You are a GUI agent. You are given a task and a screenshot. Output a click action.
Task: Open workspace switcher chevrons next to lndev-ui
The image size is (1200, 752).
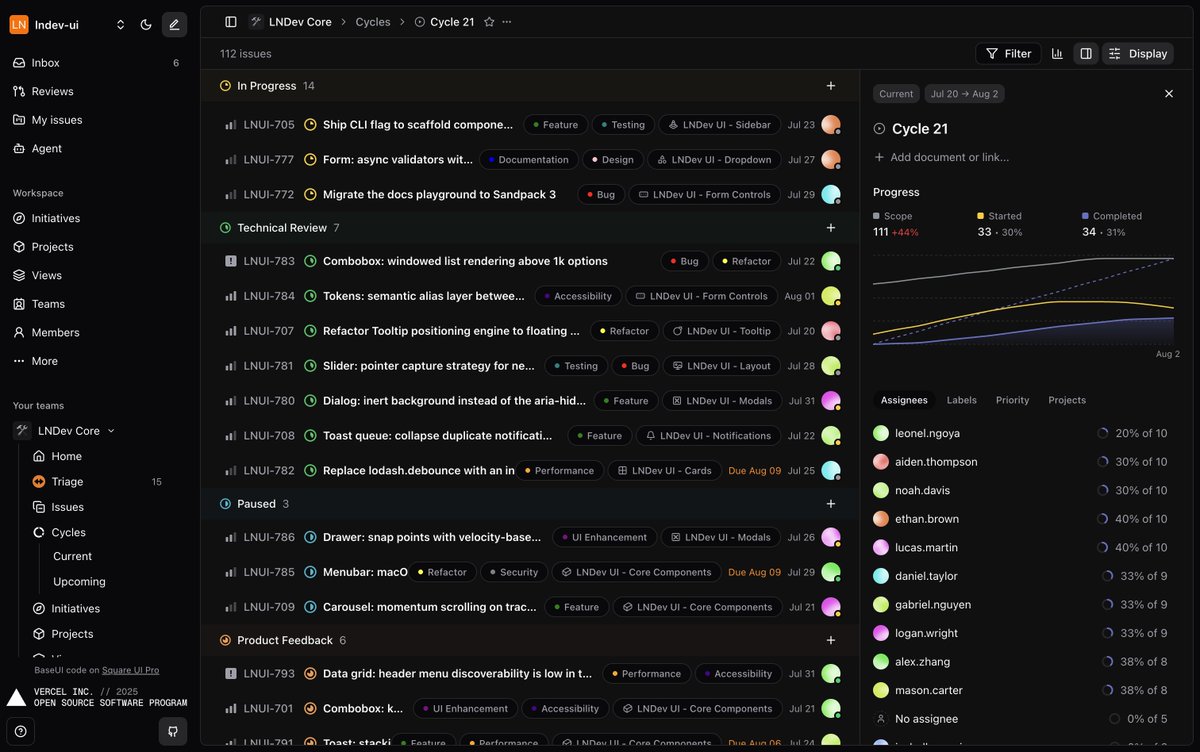(x=120, y=24)
